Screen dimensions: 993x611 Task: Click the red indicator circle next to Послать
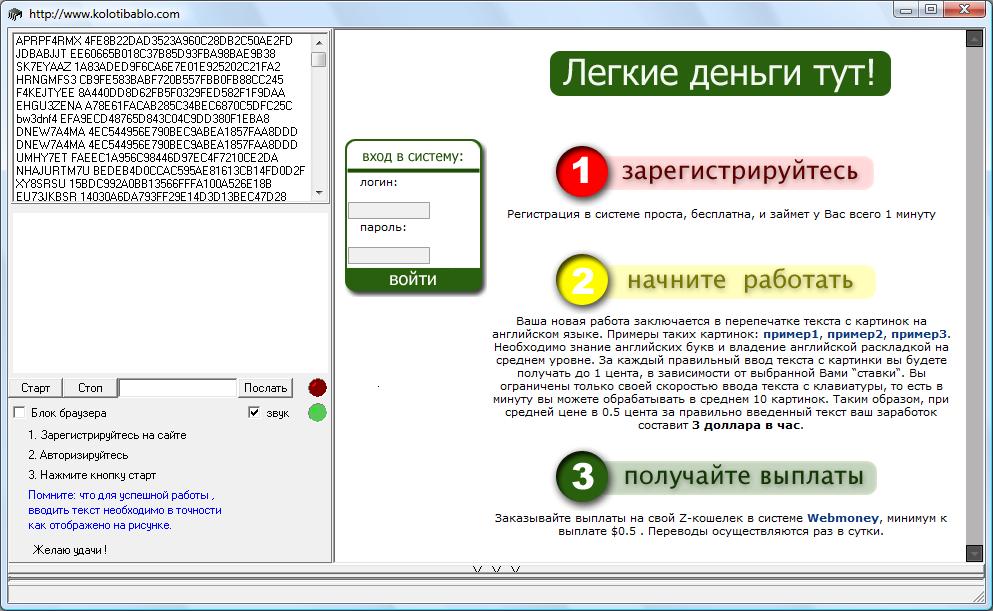pos(317,387)
